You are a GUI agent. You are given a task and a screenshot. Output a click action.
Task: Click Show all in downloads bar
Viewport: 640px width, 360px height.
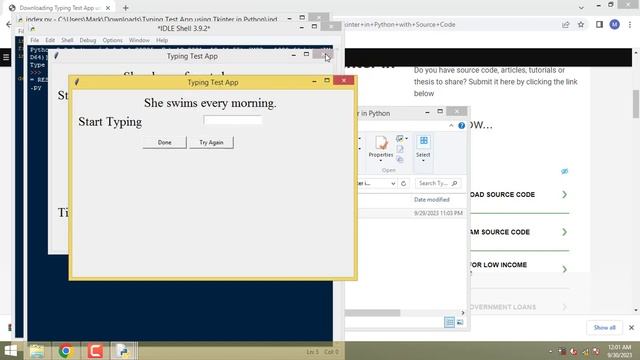click(x=604, y=327)
